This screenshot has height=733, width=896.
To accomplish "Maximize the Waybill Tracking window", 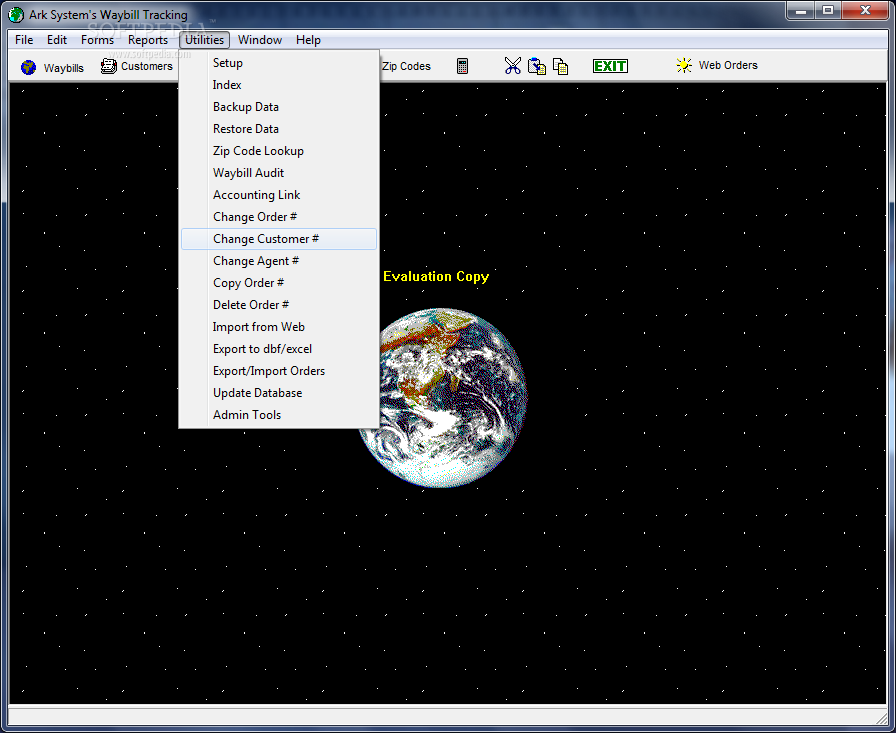I will pyautogui.click(x=828, y=10).
